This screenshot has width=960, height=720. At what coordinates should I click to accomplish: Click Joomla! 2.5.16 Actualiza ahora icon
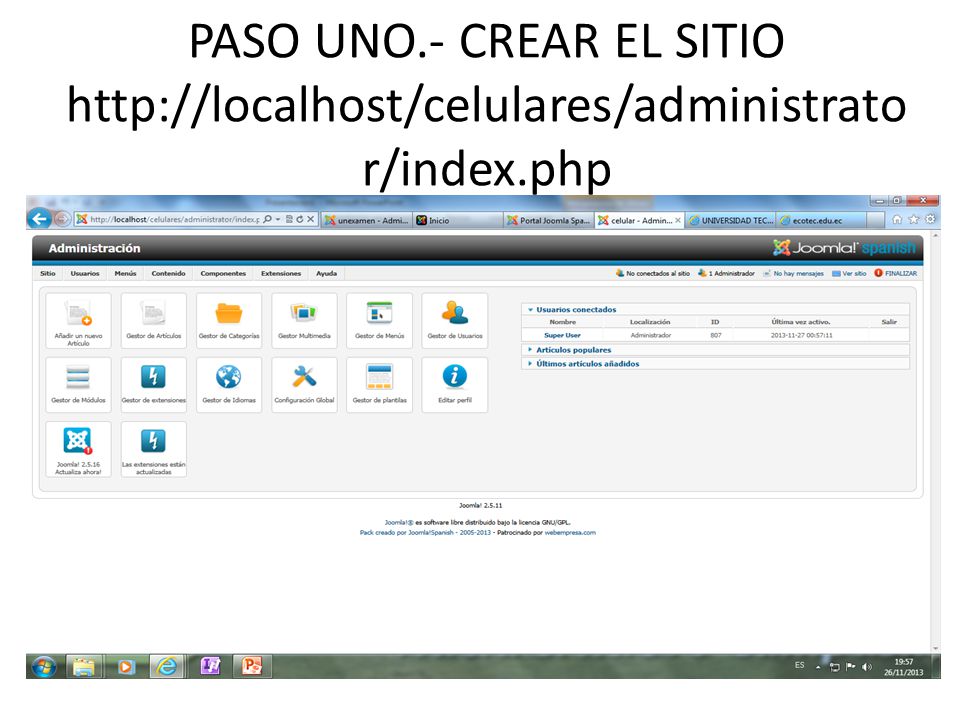78,449
